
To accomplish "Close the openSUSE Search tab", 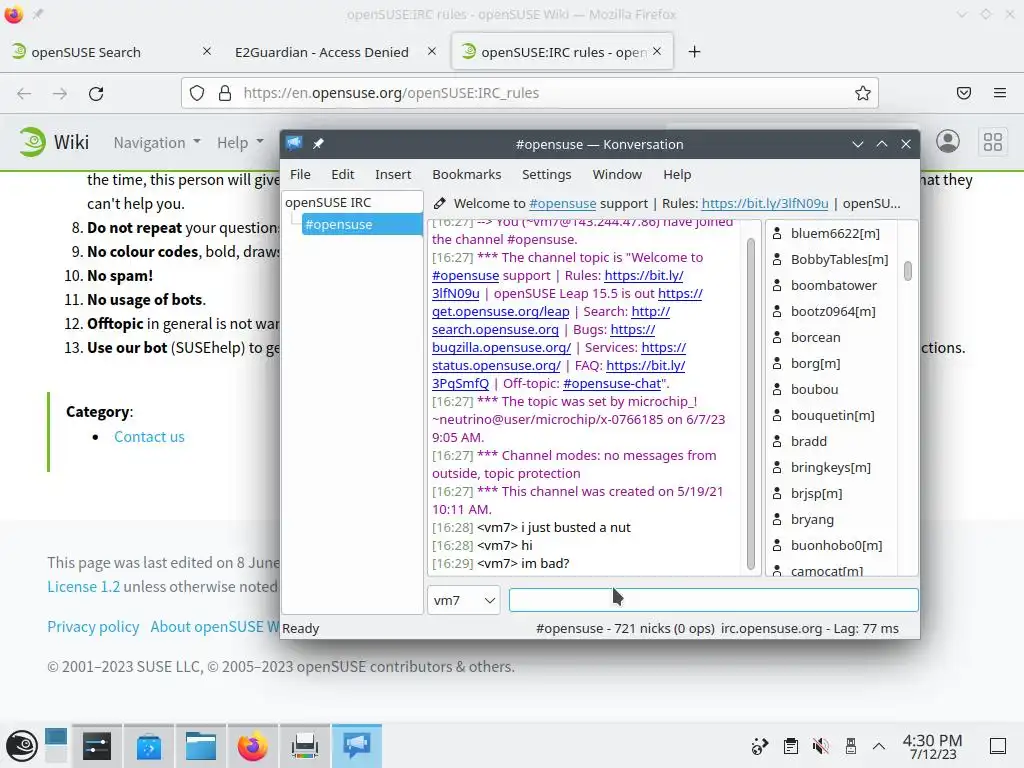I will [x=207, y=51].
